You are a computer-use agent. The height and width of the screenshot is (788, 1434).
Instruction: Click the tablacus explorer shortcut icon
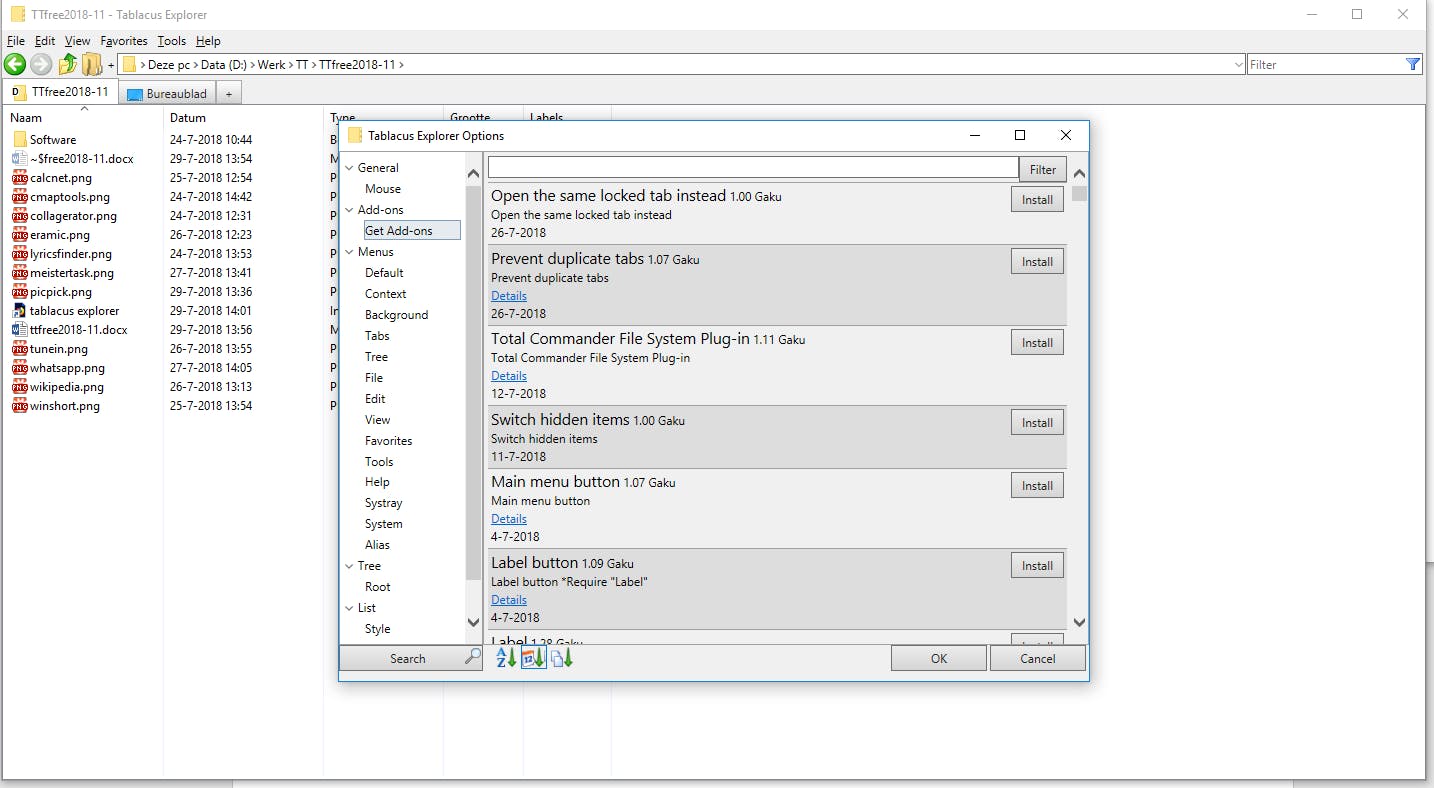click(x=20, y=311)
